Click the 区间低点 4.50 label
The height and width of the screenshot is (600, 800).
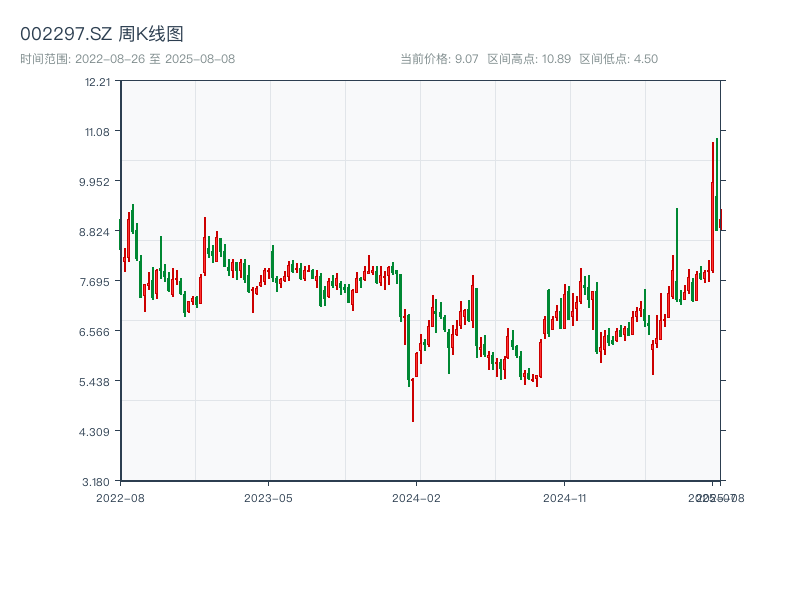(x=619, y=59)
